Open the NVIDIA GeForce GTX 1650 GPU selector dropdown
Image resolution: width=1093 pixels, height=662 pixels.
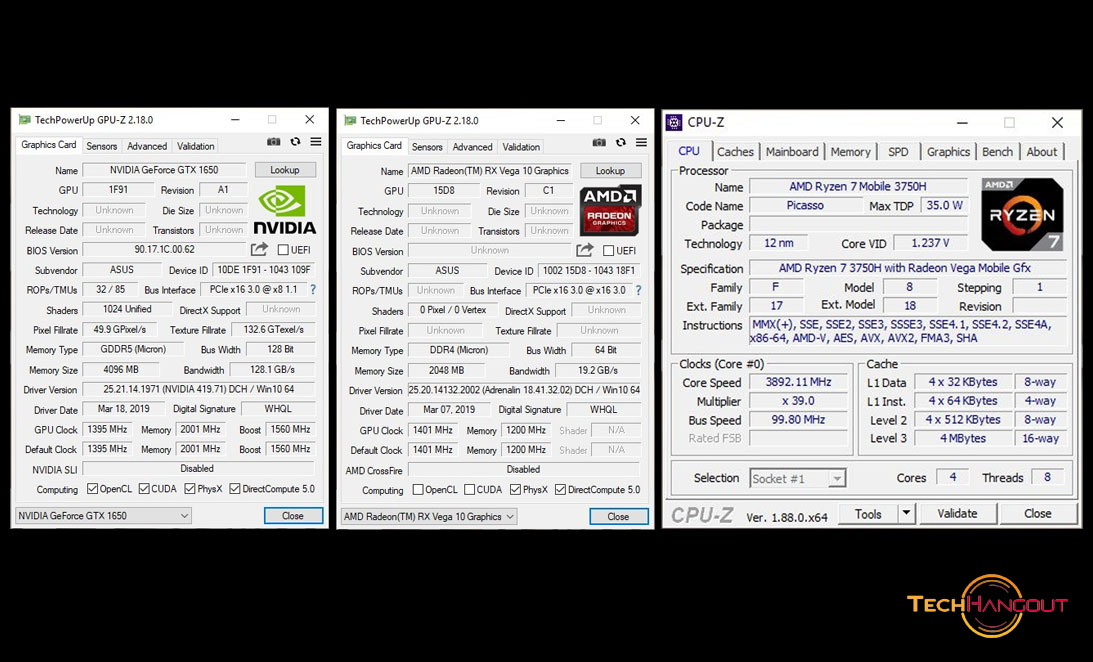[x=103, y=516]
